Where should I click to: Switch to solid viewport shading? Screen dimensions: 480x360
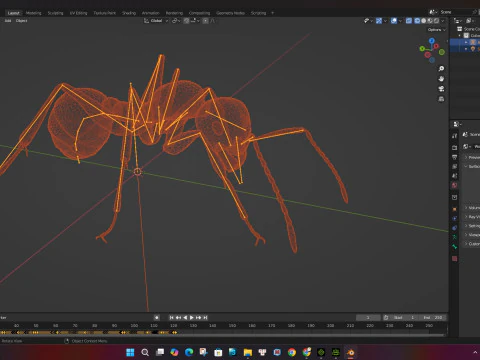(424, 21)
